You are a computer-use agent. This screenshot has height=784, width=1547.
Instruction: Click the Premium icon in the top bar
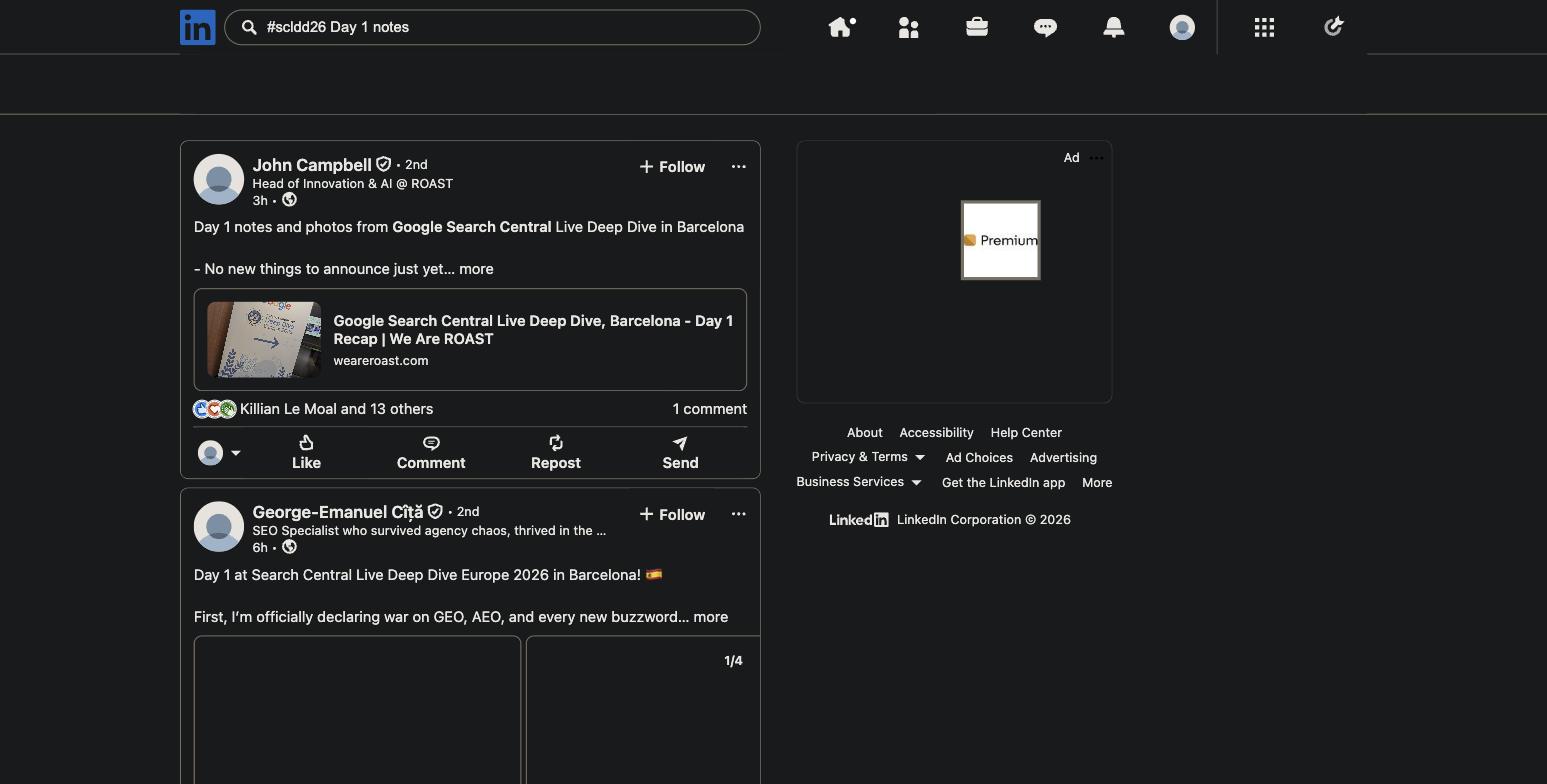(x=1333, y=27)
